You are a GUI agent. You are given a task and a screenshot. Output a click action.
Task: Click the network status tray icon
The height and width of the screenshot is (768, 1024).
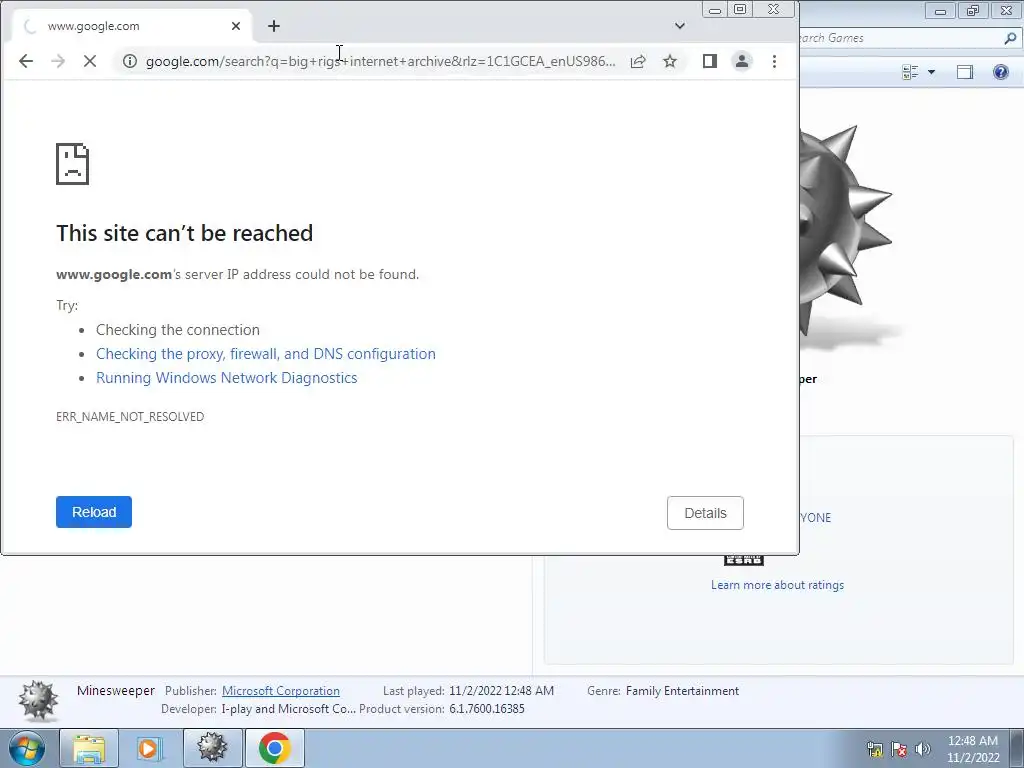874,749
